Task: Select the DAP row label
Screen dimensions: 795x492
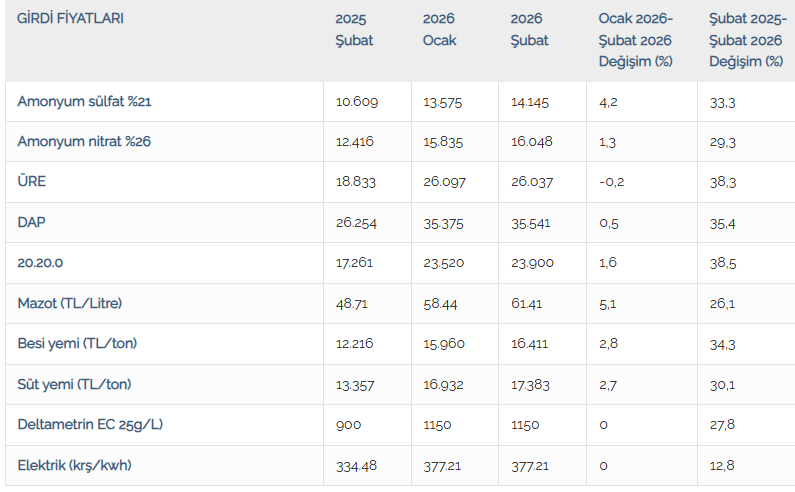Action: click(32, 223)
